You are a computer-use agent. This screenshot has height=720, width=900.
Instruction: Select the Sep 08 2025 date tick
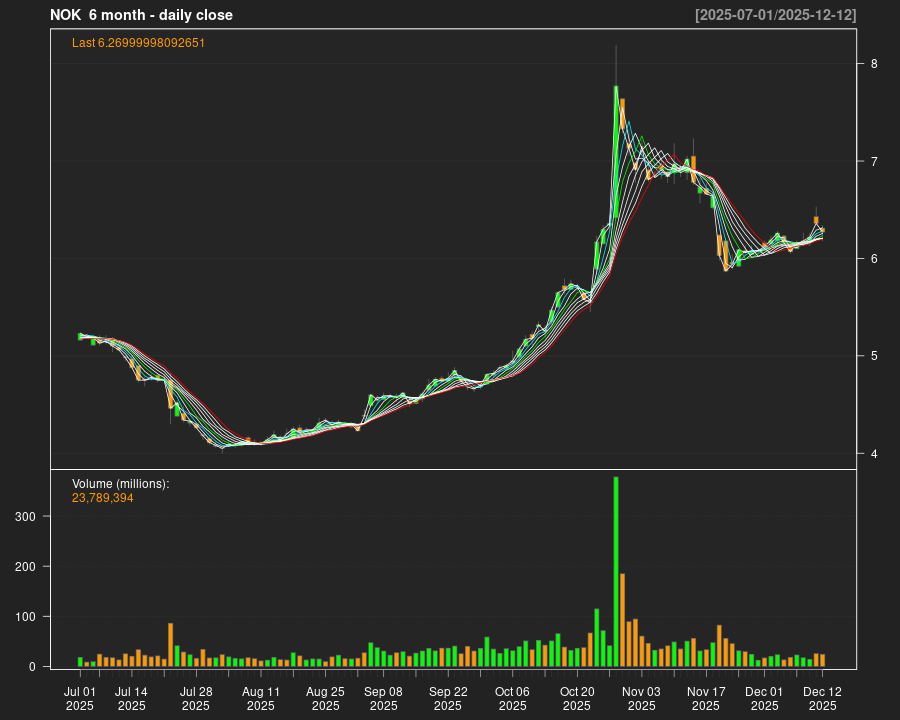(383, 698)
